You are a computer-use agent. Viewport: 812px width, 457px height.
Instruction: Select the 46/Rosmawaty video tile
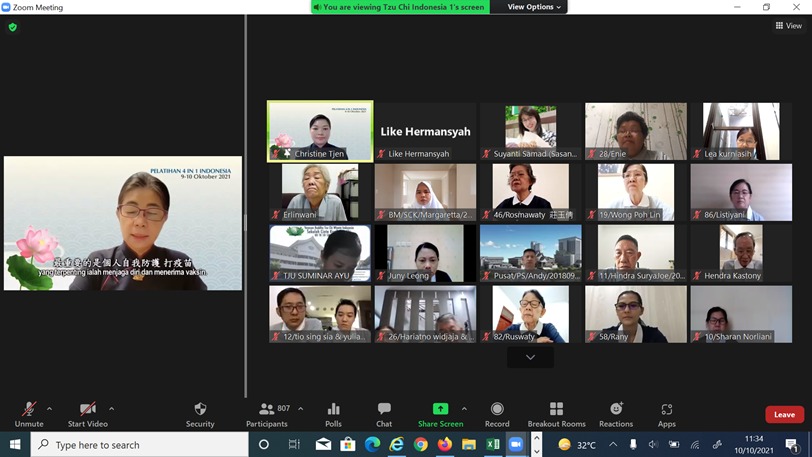531,192
